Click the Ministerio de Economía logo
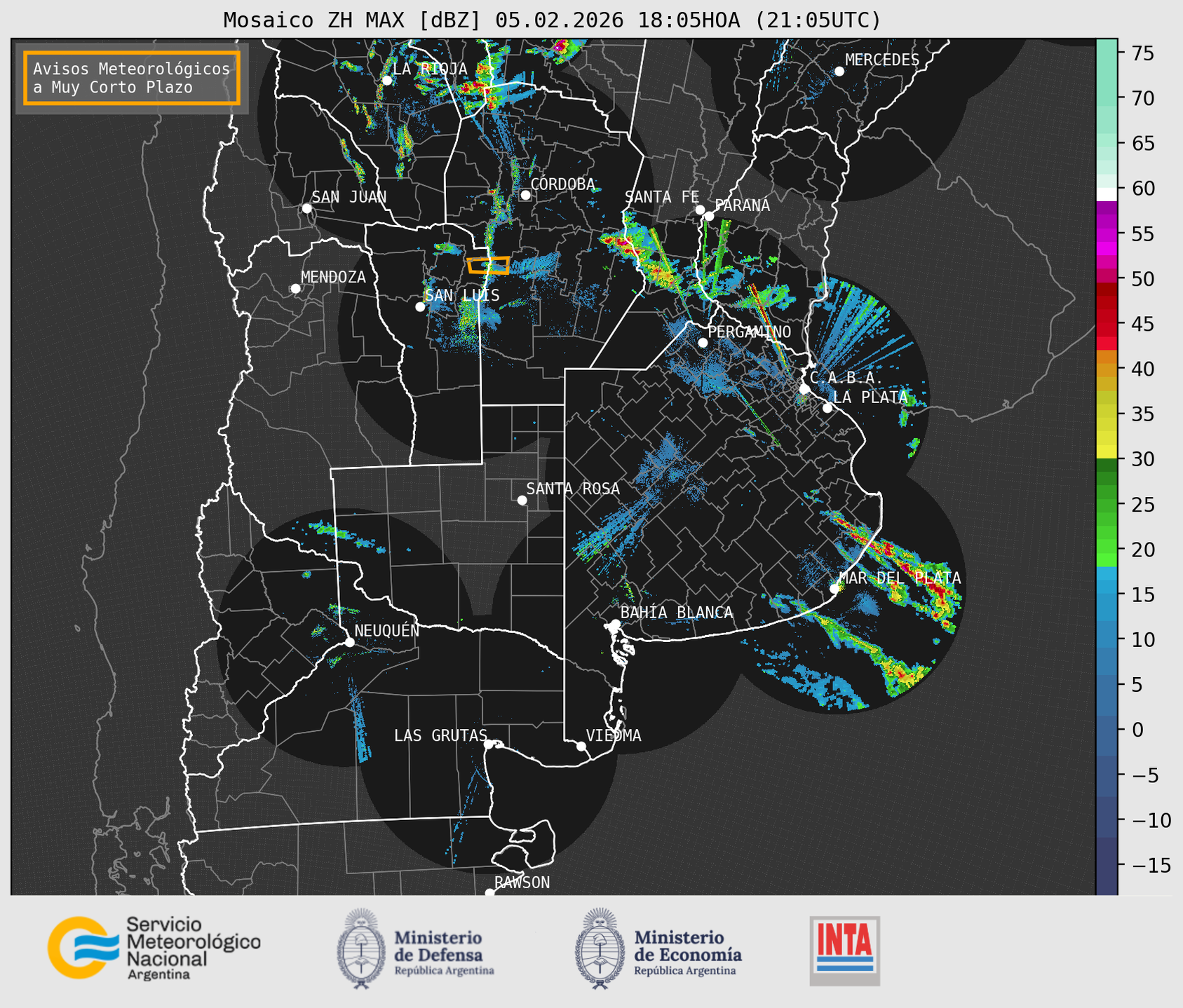 [658, 948]
